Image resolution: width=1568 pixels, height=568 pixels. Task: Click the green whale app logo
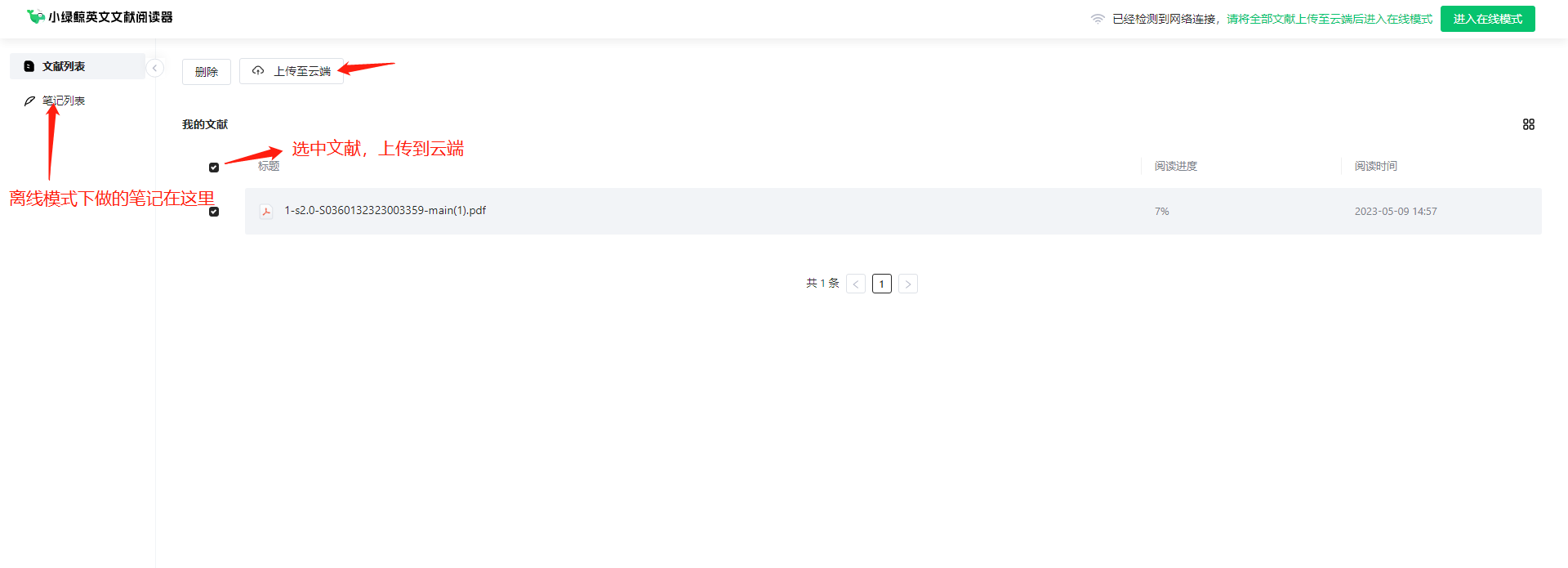coord(35,16)
